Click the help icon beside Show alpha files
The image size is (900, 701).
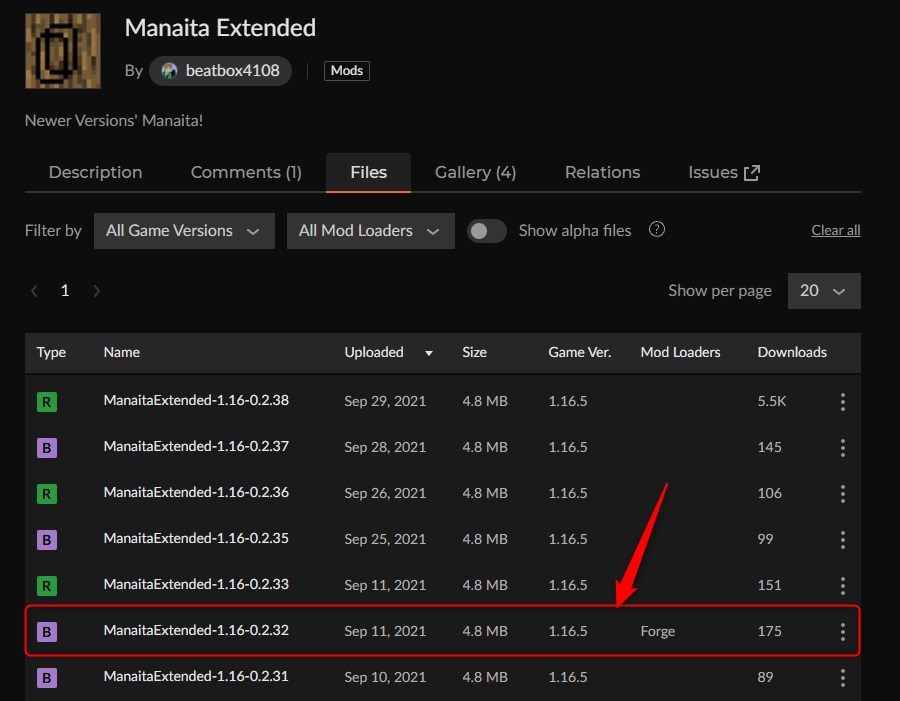tap(657, 230)
